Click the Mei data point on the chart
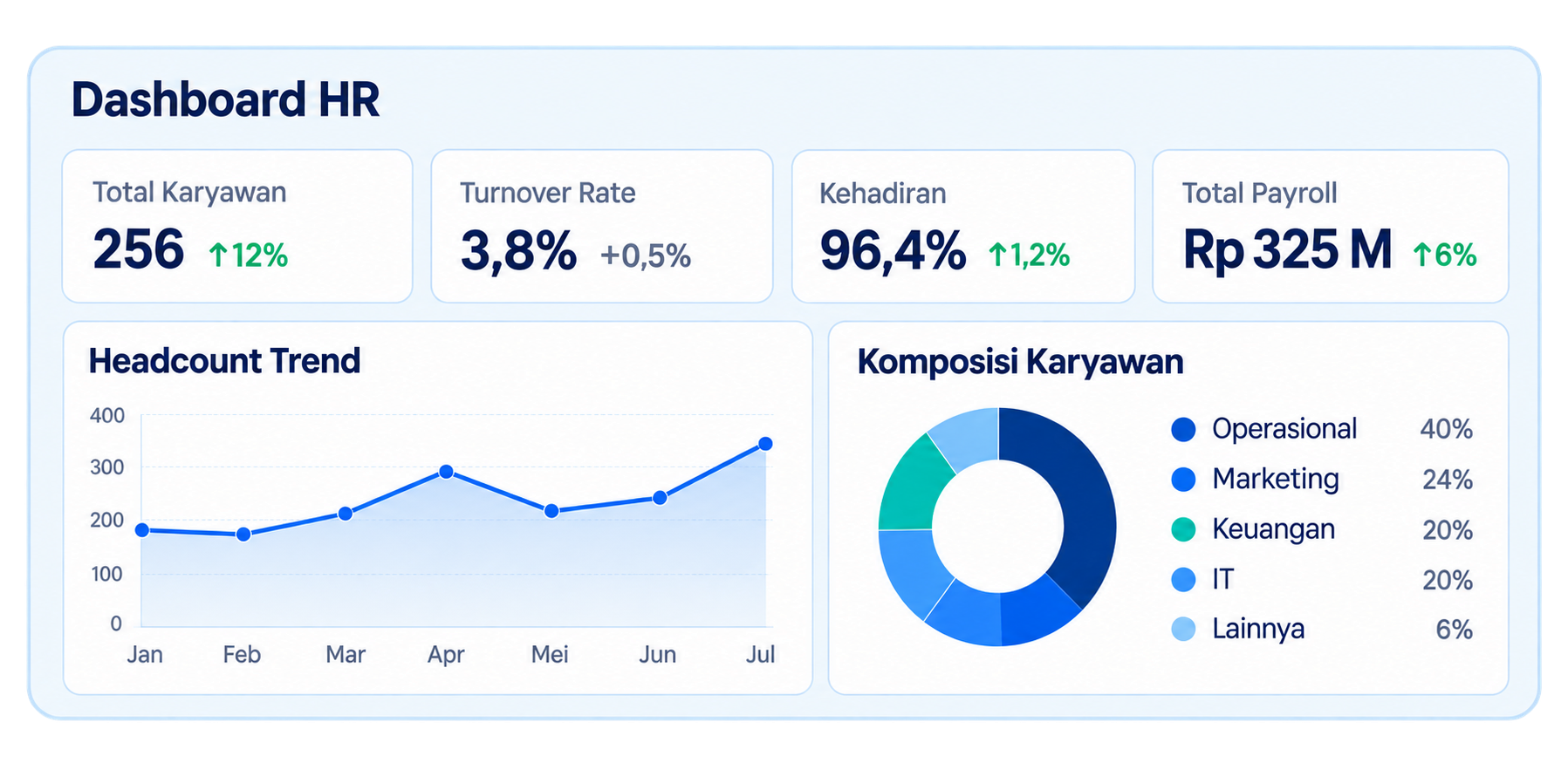Viewport: 1568px width, 763px height. coord(551,511)
